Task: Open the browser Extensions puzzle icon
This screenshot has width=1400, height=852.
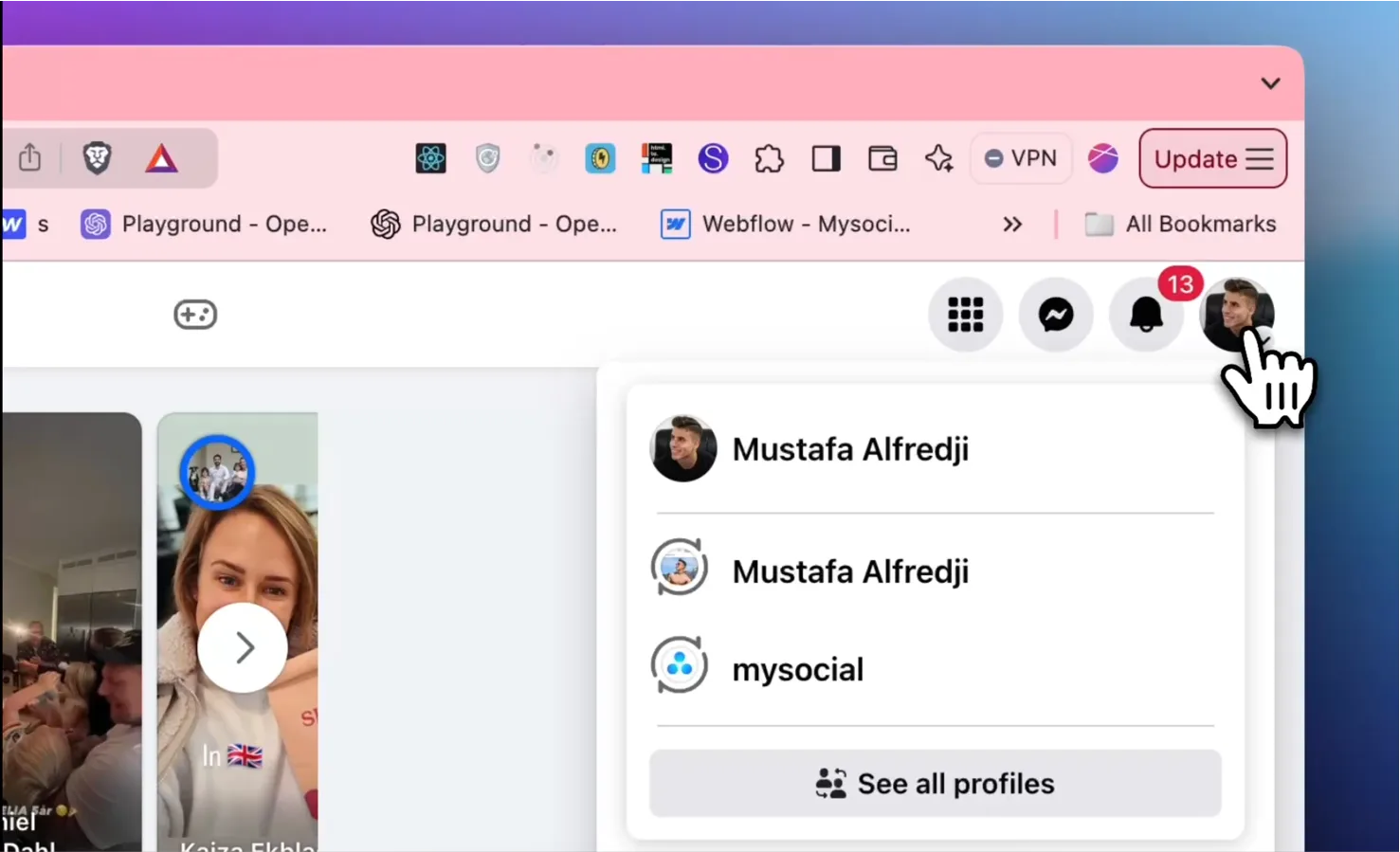Action: click(769, 158)
